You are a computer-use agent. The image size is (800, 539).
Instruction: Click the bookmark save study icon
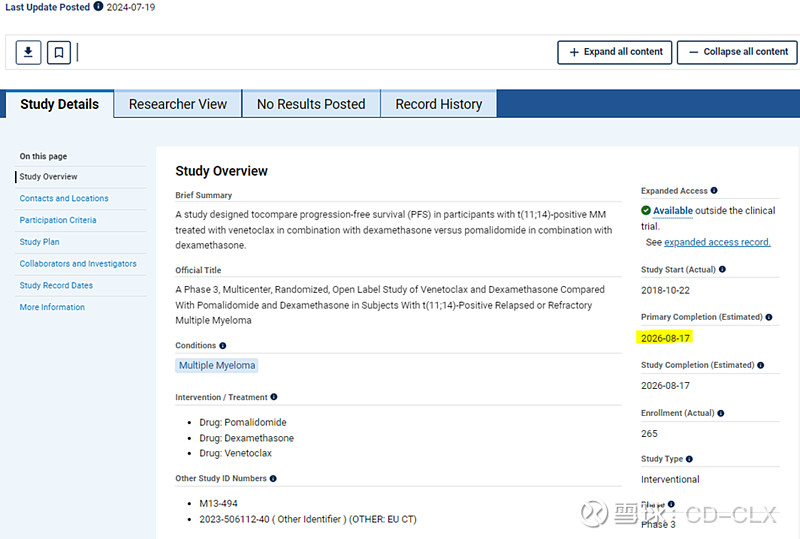[x=59, y=52]
